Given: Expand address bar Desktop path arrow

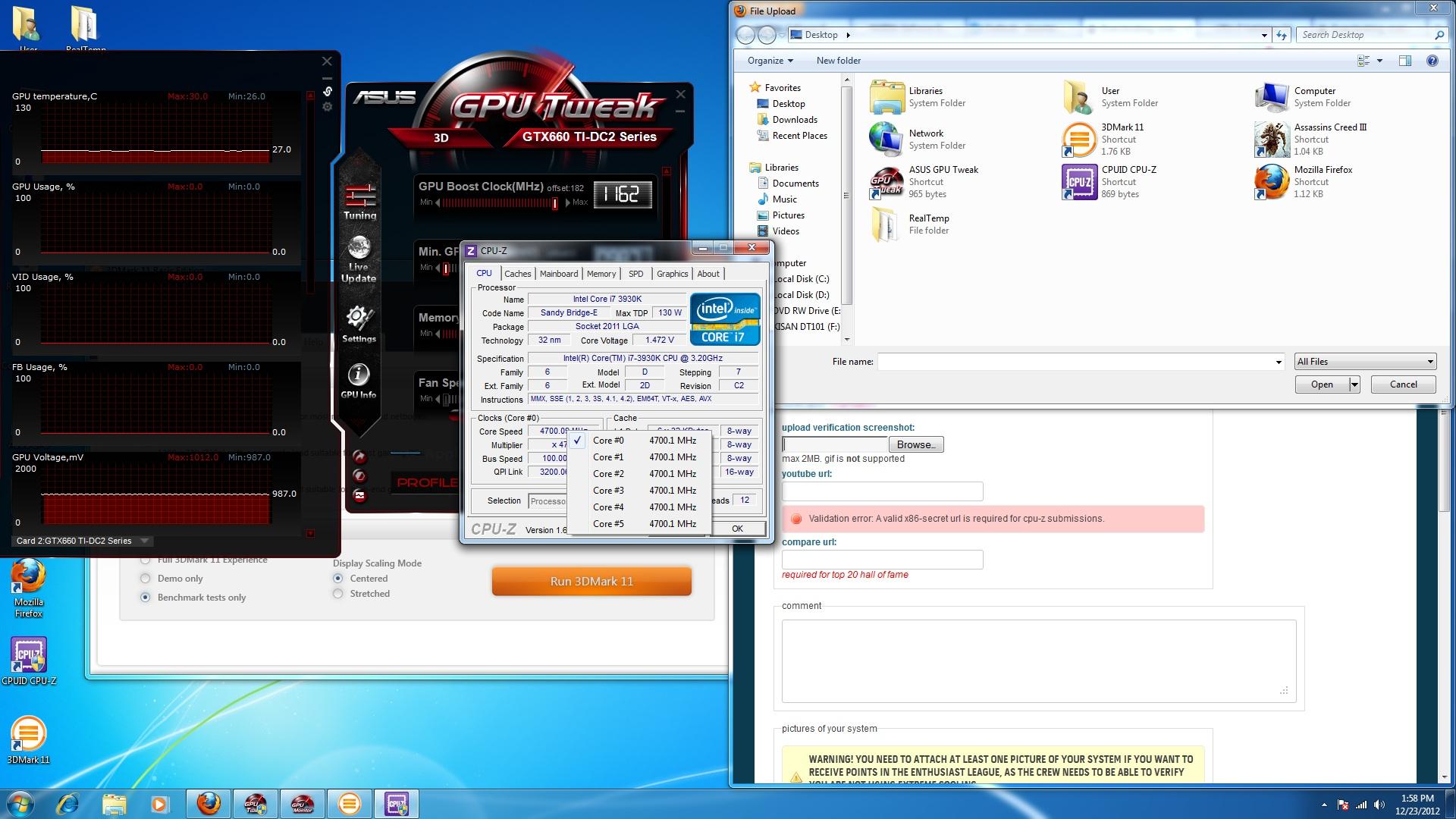Looking at the screenshot, I should (848, 35).
